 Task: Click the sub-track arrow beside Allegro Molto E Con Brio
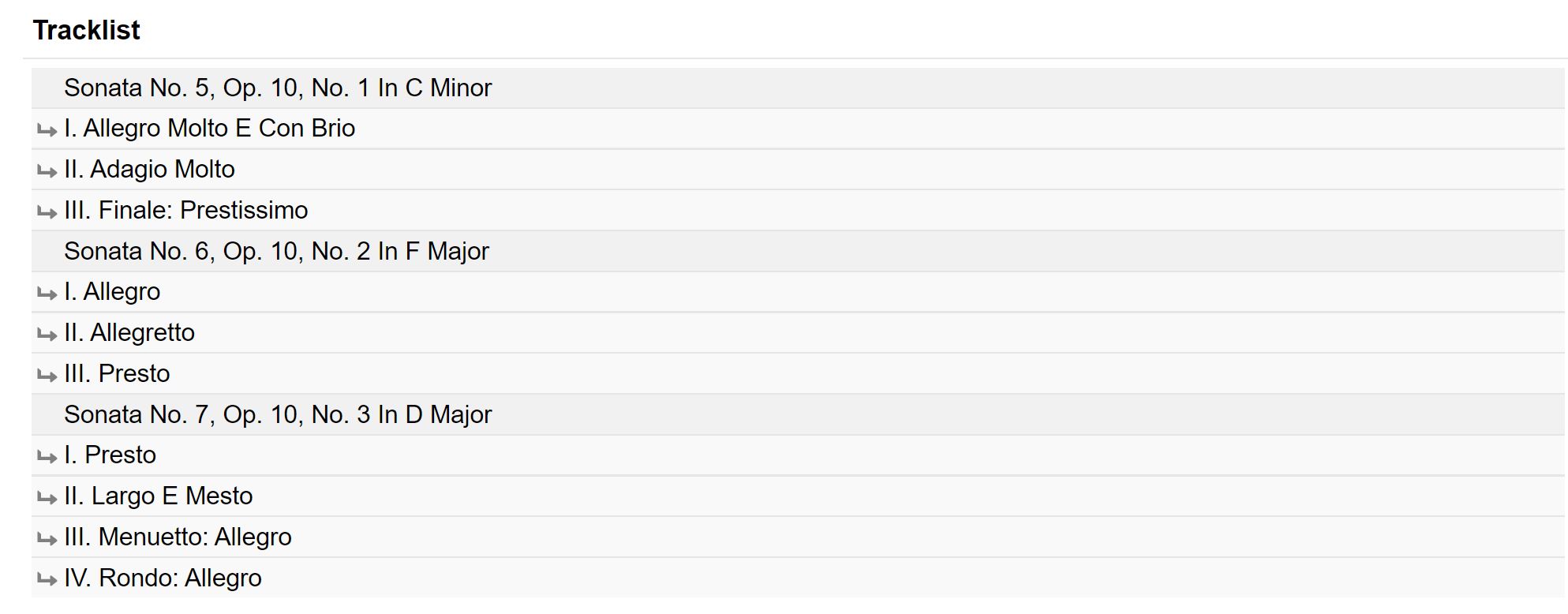click(47, 130)
